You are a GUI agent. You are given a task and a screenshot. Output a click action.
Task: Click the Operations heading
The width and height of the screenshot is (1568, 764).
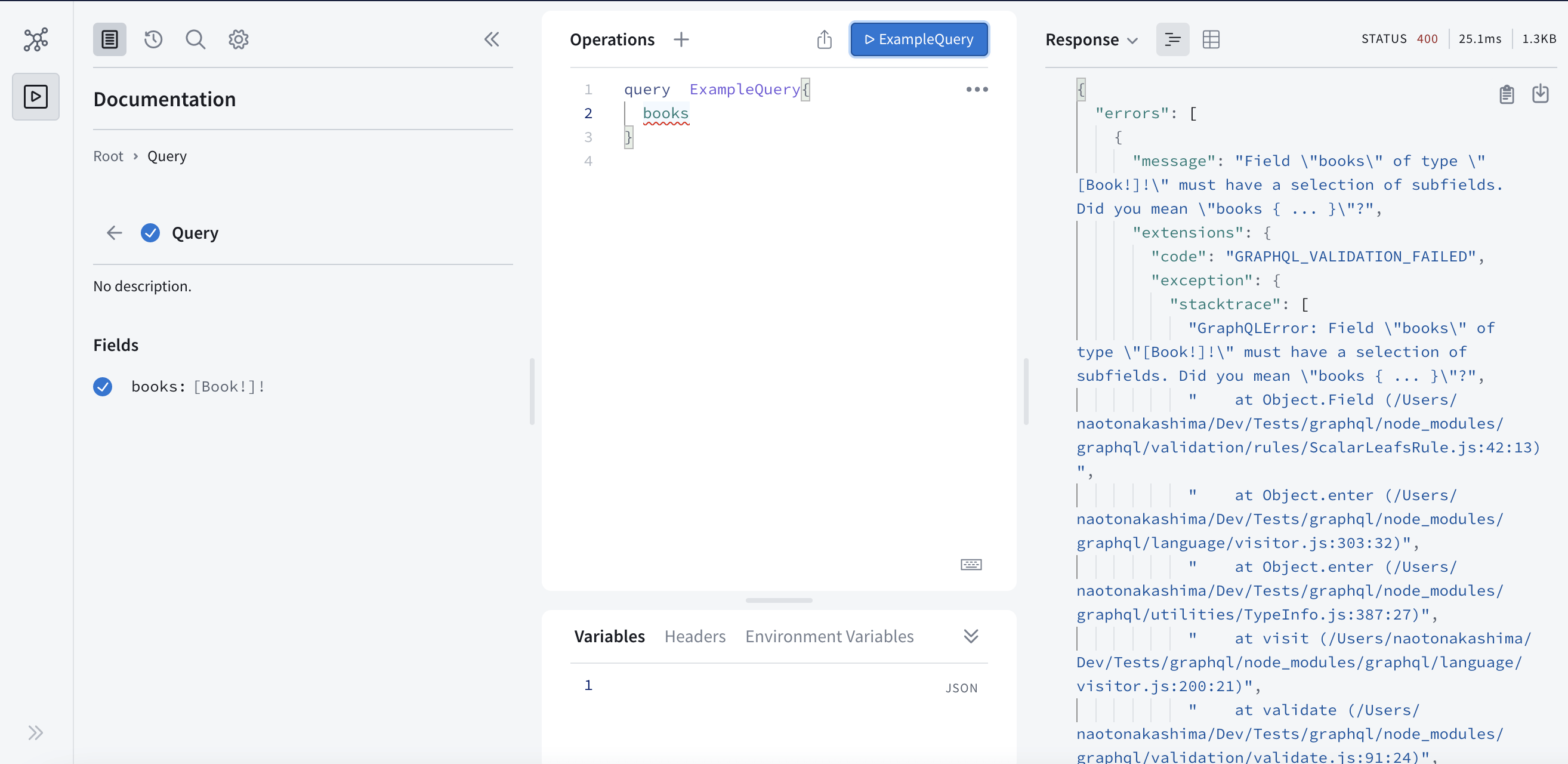pos(612,39)
